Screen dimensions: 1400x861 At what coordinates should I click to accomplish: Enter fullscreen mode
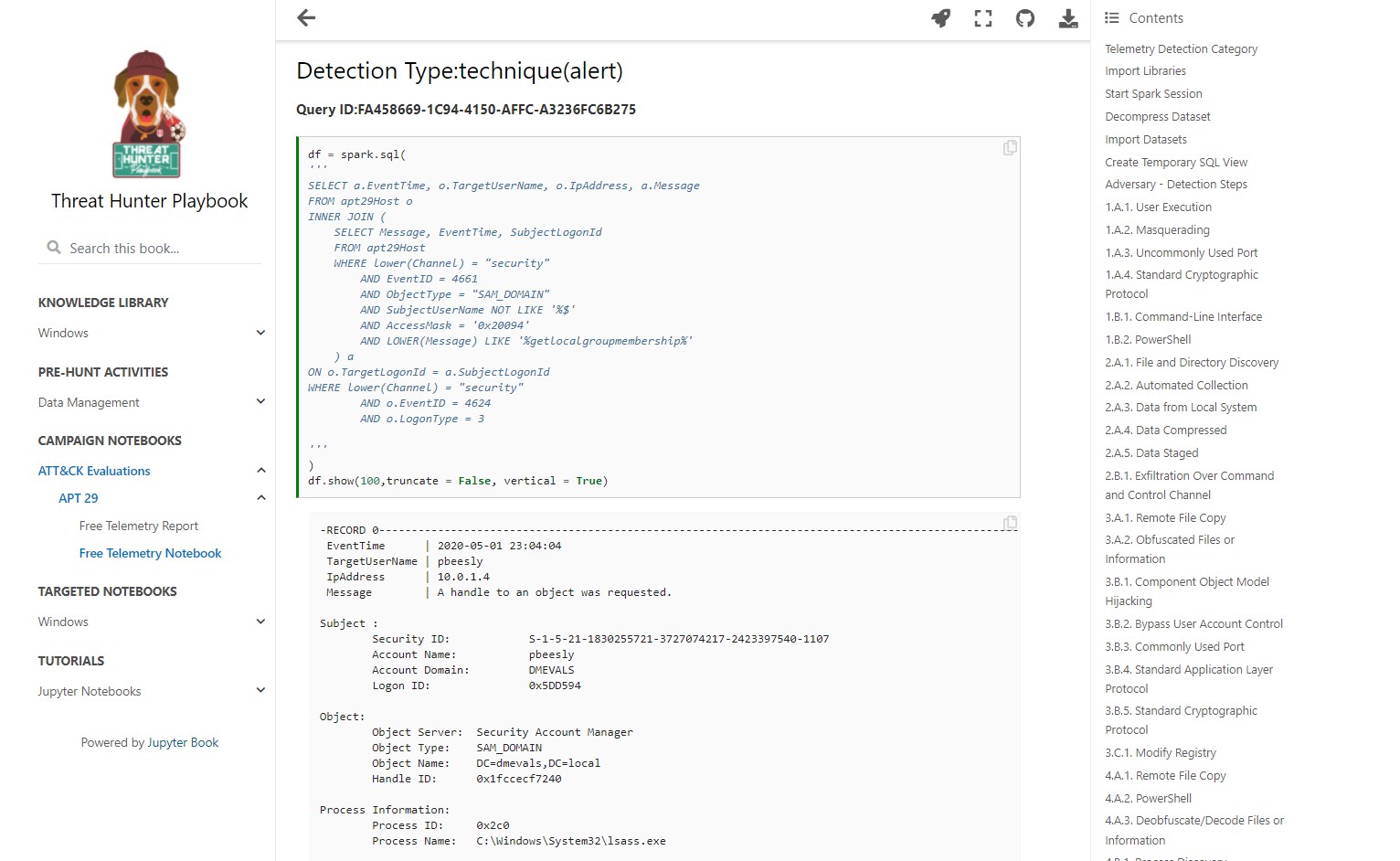coord(983,18)
